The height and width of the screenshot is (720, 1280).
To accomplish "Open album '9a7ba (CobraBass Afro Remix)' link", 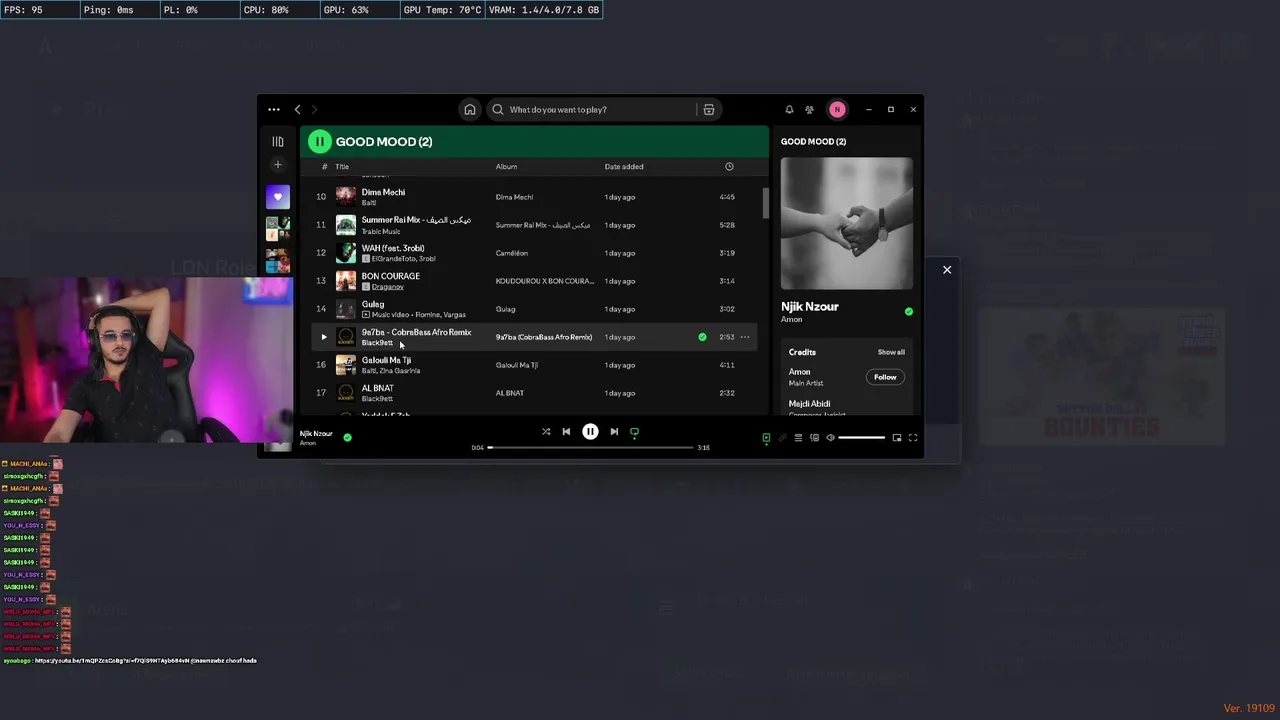I will [544, 337].
